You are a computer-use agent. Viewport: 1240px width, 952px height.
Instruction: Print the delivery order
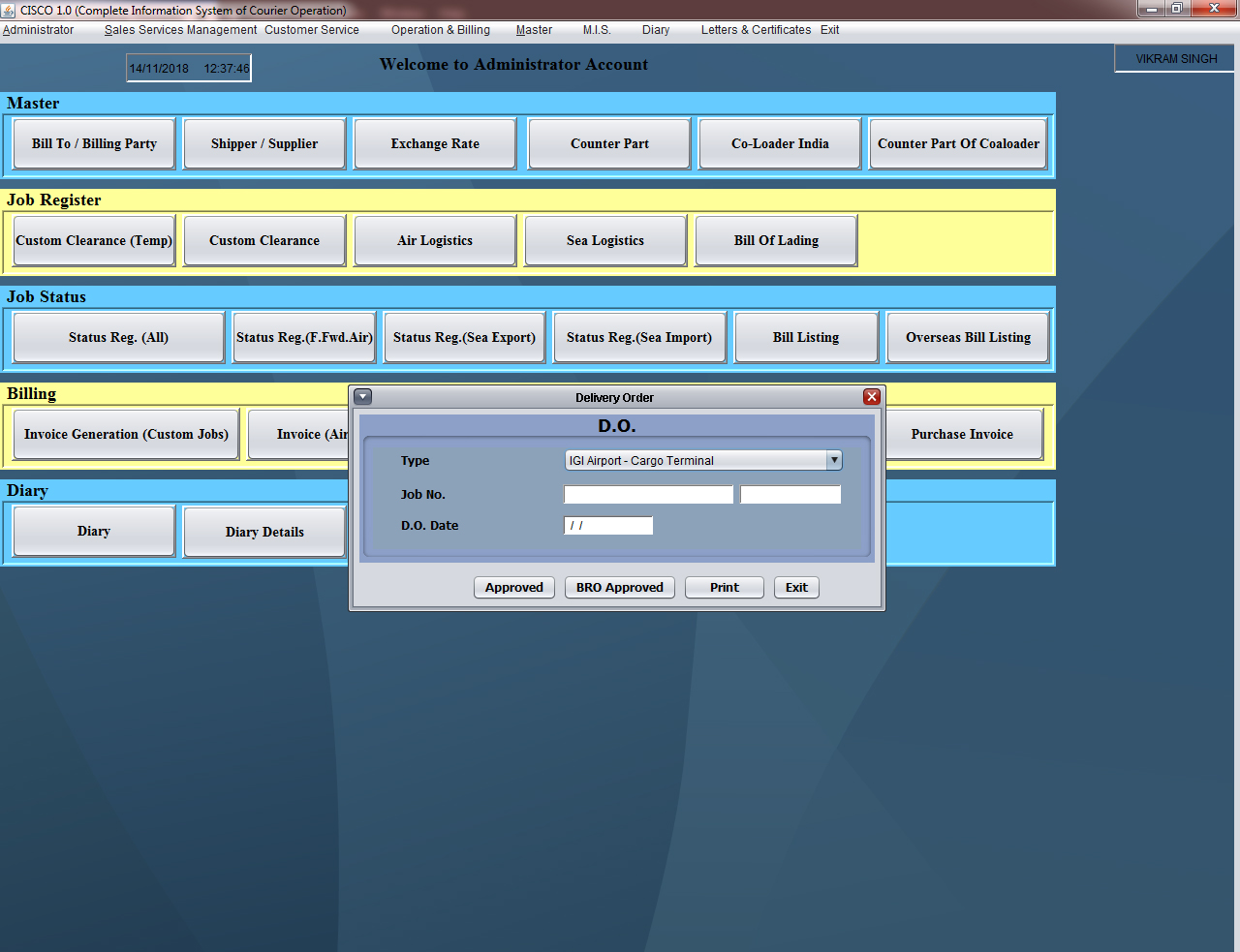click(x=725, y=587)
